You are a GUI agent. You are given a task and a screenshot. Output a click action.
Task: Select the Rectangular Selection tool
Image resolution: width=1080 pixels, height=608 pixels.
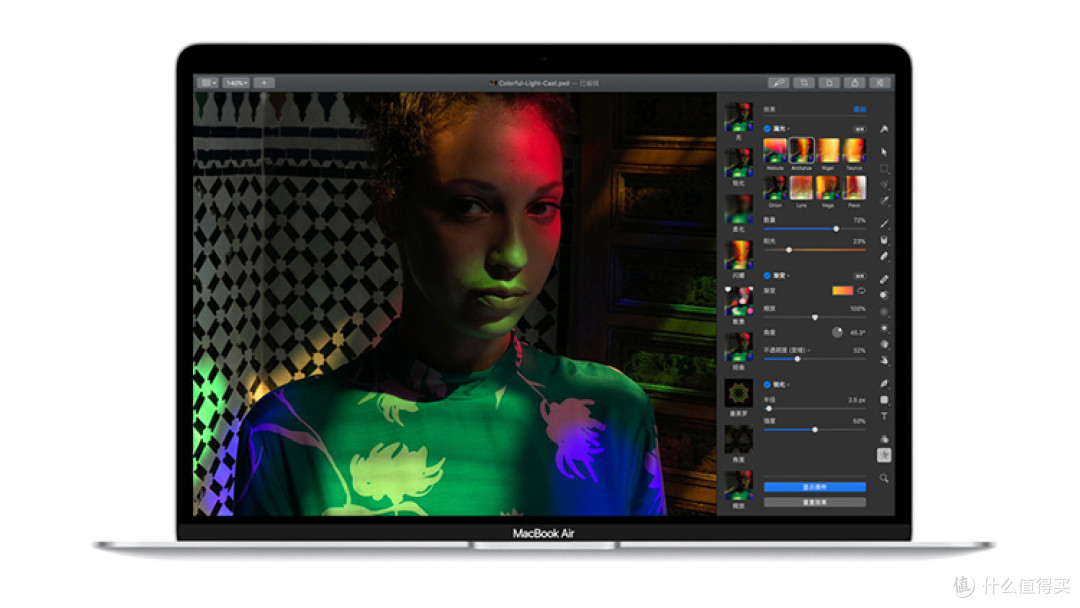[884, 169]
